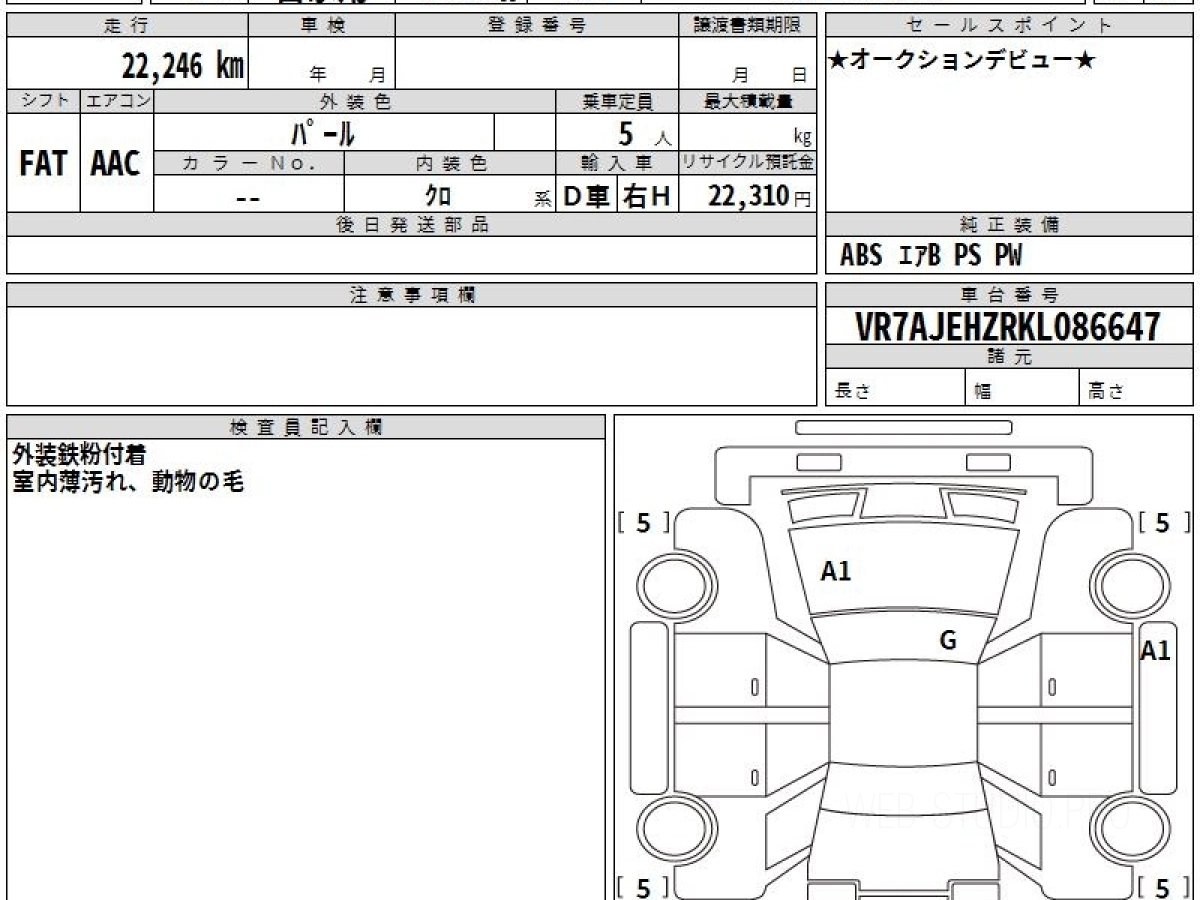The image size is (1200, 900).
Task: Select the セールスポイント header
Action: point(1009,26)
